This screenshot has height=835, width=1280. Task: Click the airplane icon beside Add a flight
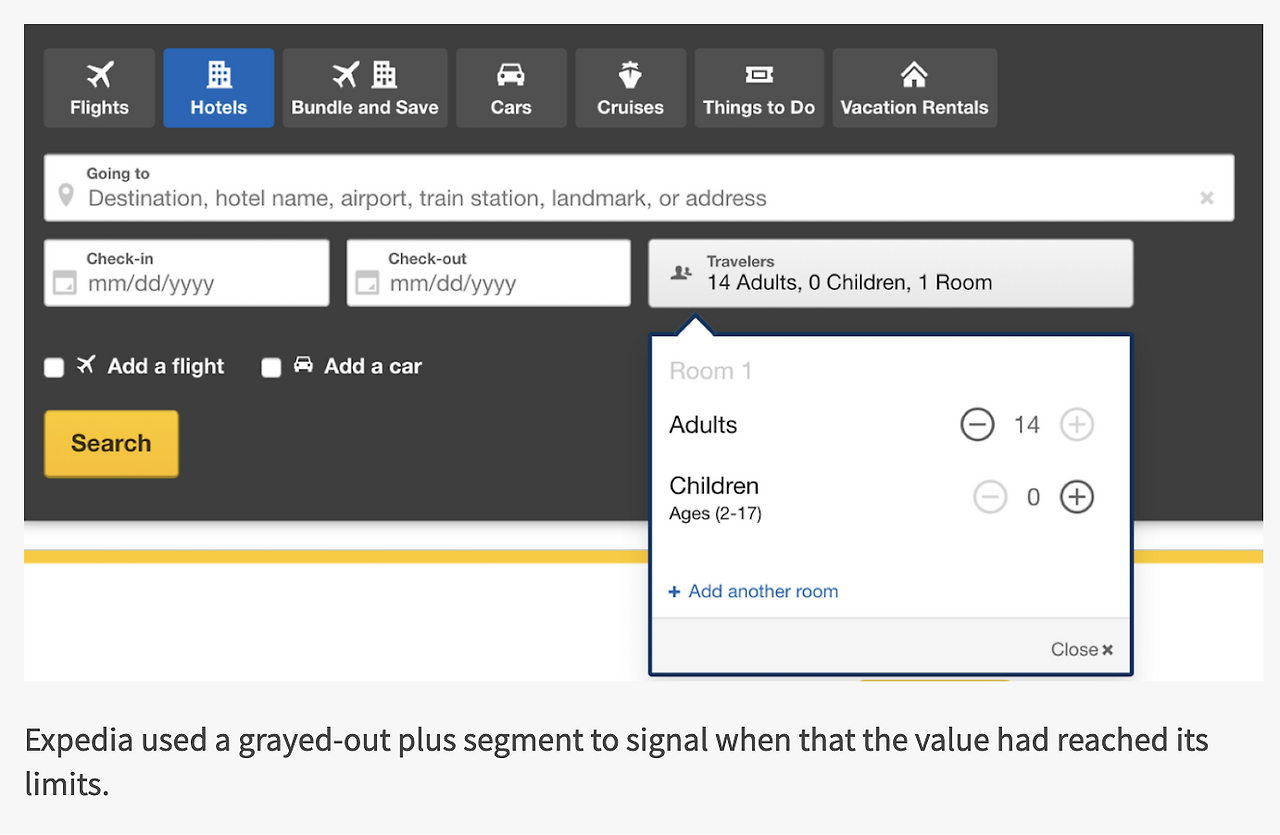[x=86, y=365]
